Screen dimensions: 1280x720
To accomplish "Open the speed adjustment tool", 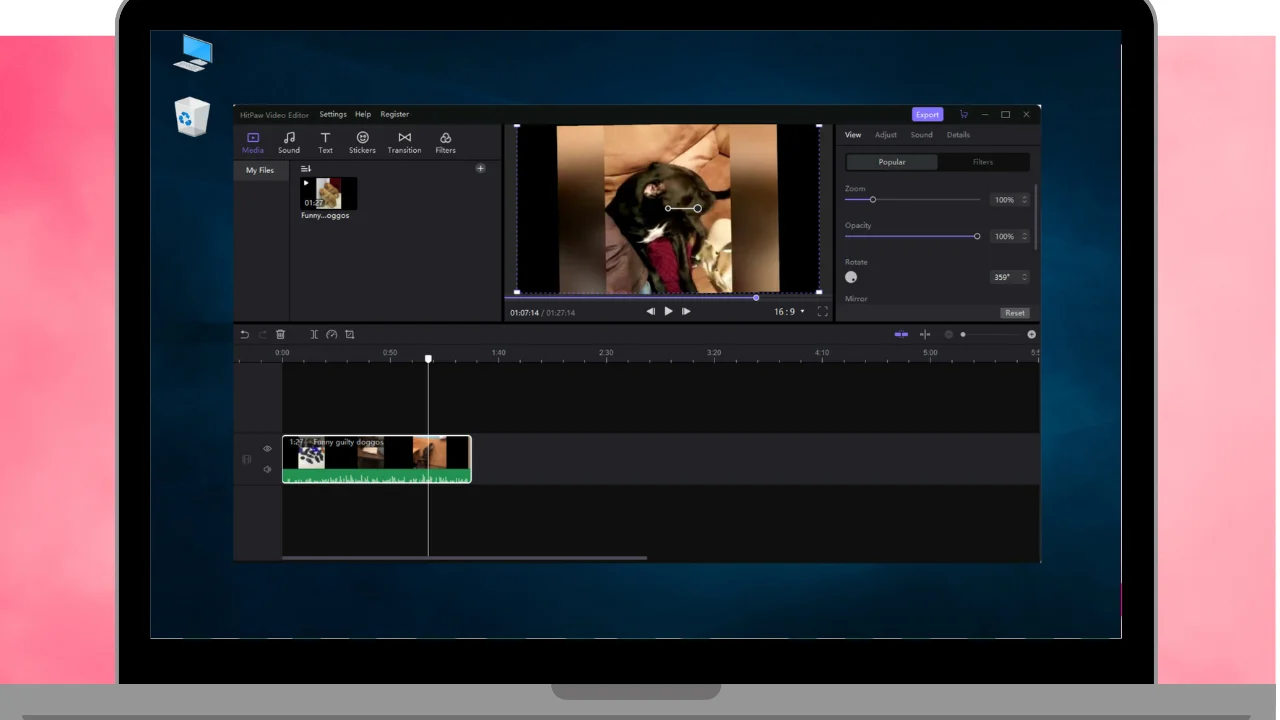I will point(332,334).
